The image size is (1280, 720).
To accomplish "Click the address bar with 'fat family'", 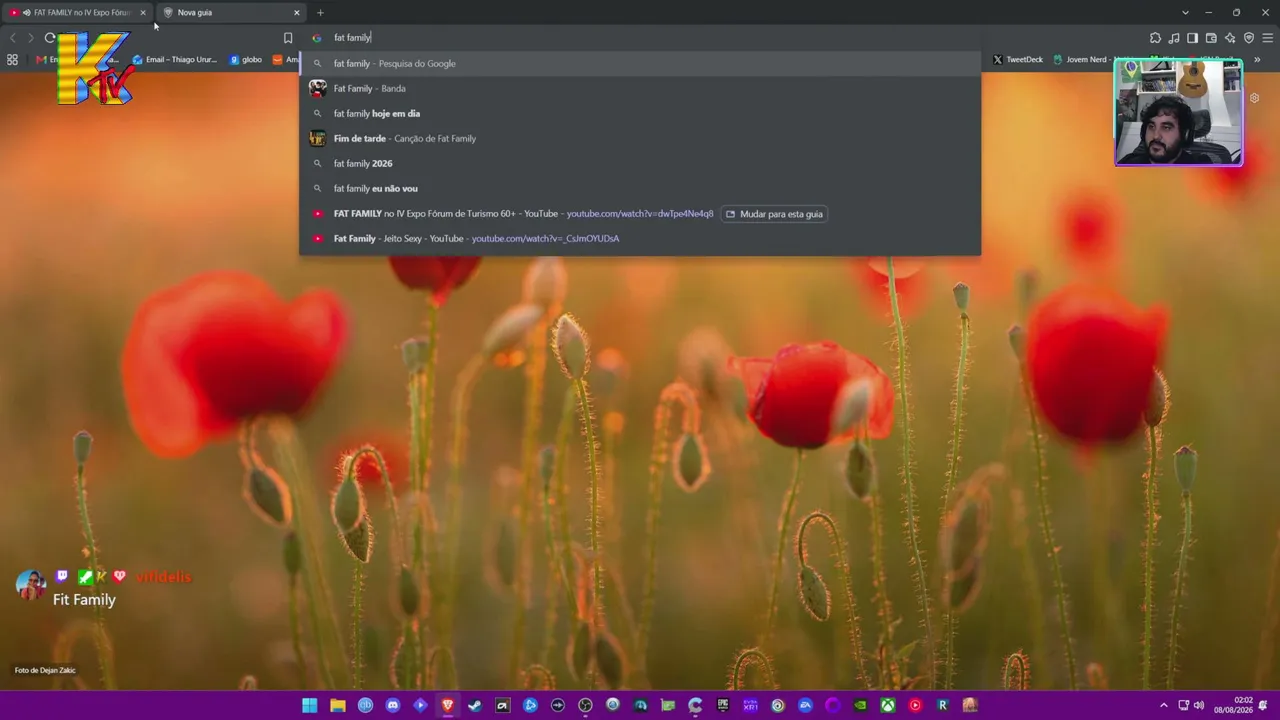I will tap(640, 38).
